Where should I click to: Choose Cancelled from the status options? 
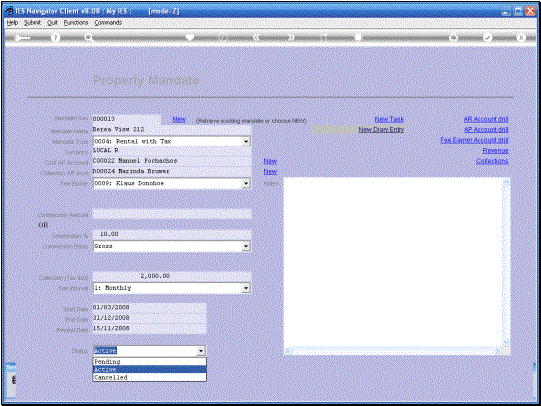pyautogui.click(x=150, y=377)
